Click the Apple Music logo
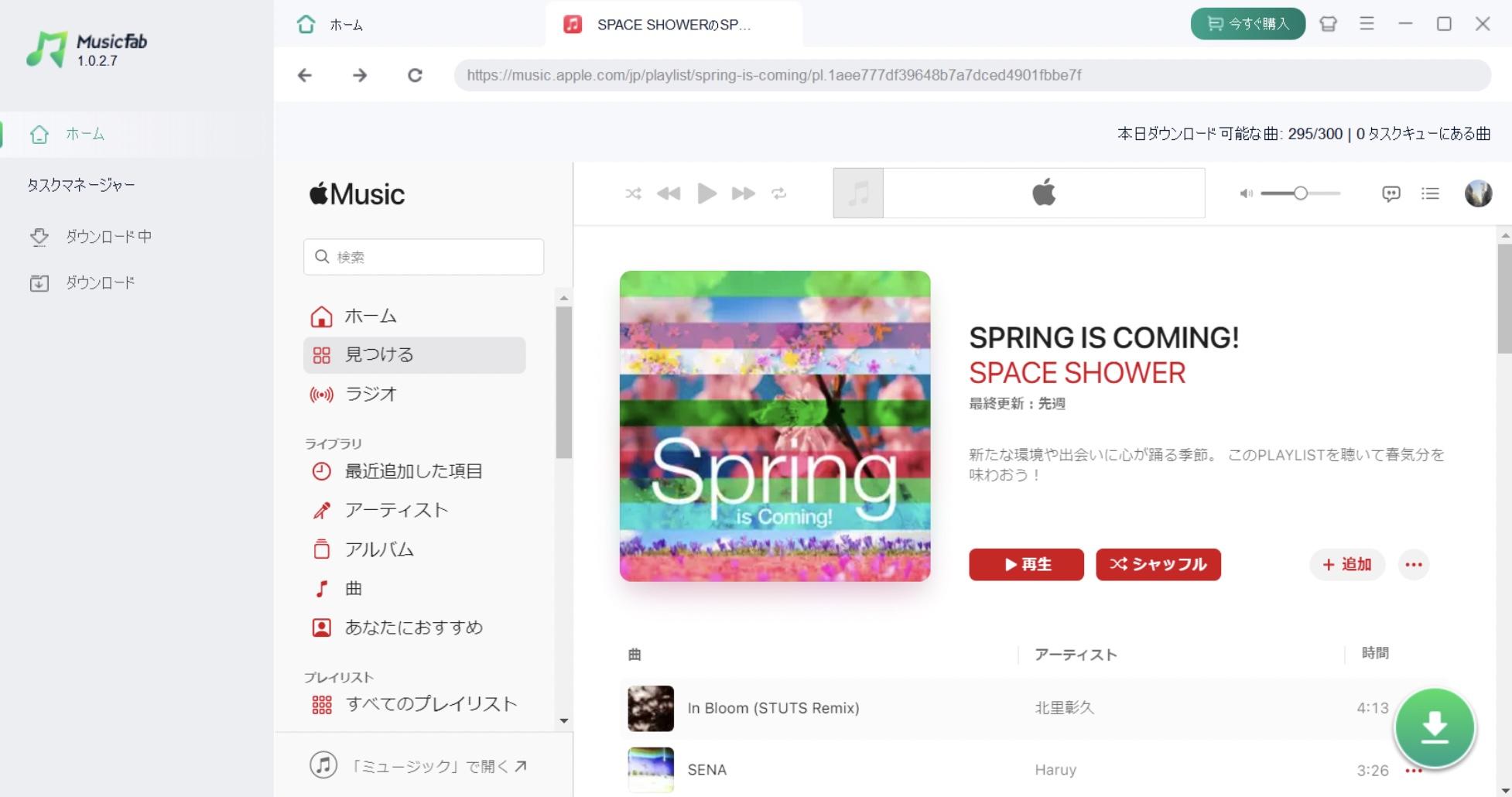 click(357, 194)
